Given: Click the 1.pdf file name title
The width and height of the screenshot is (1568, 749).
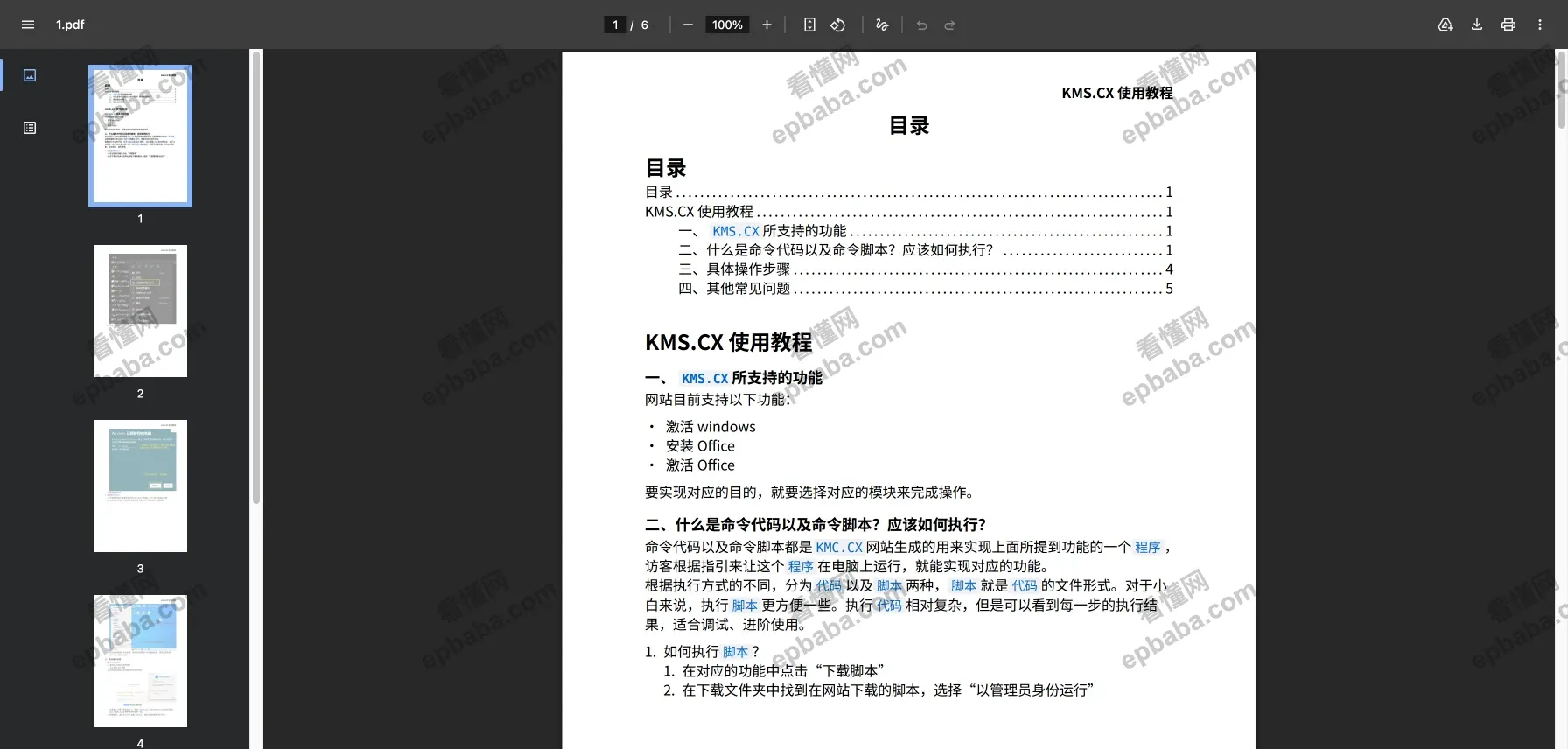Looking at the screenshot, I should pyautogui.click(x=70, y=24).
